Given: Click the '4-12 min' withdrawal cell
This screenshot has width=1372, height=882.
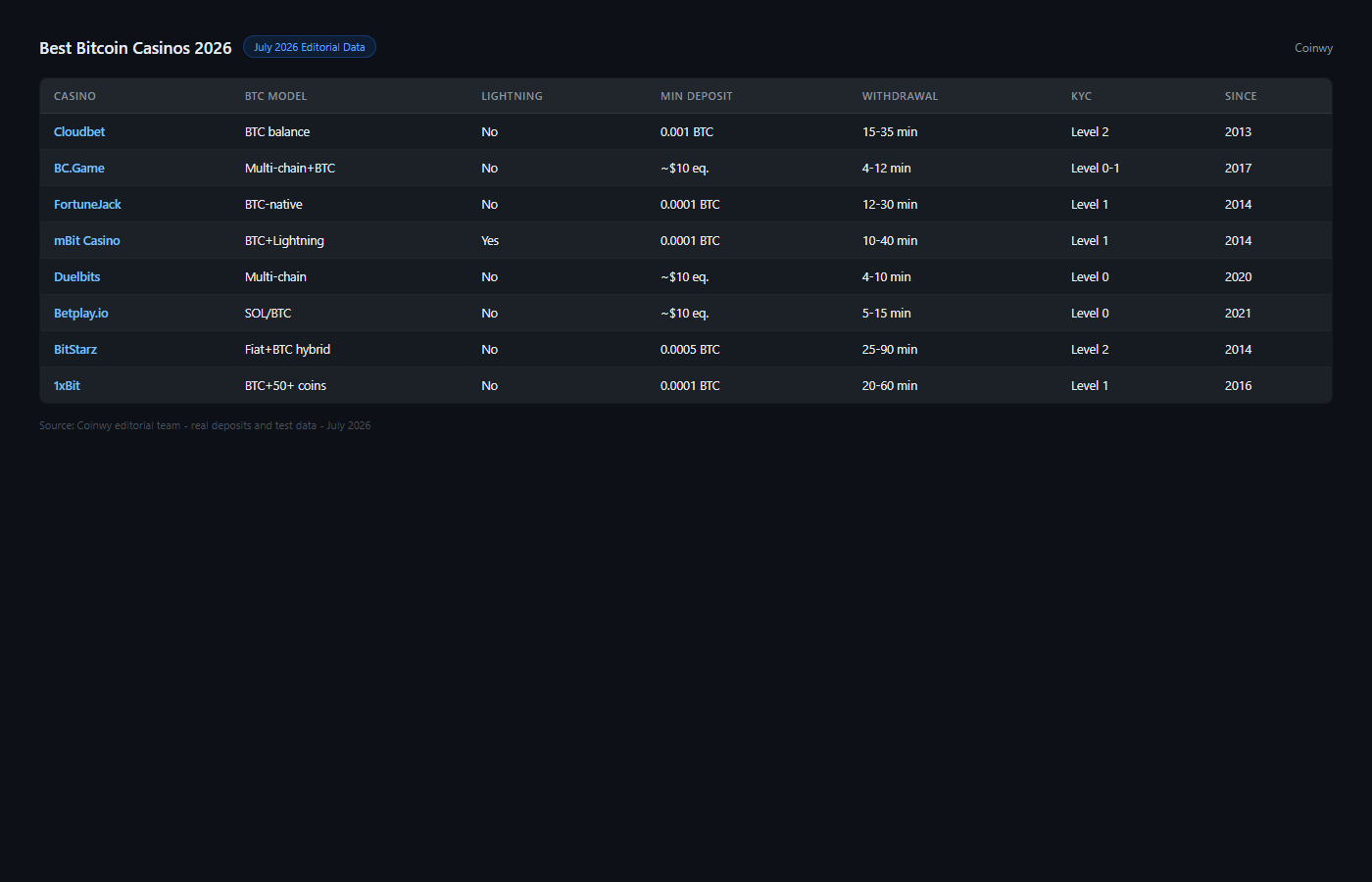Looking at the screenshot, I should 886,168.
